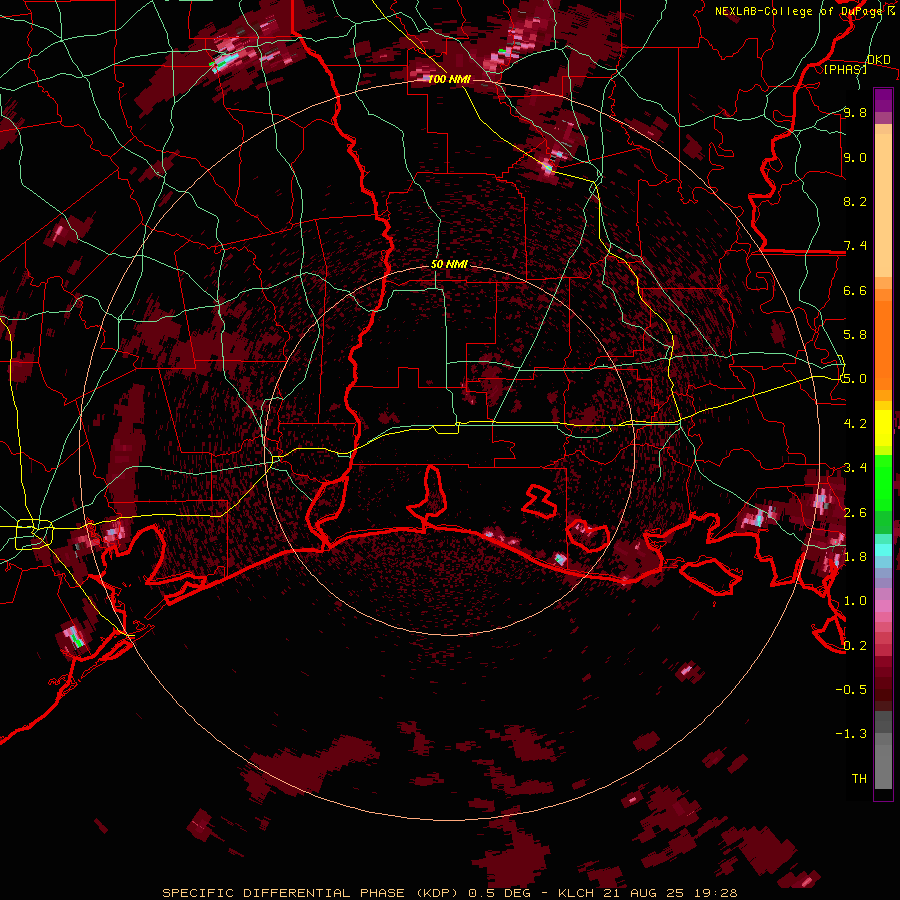The width and height of the screenshot is (900, 900).
Task: Pick the bright green color bar segment
Action: [x=883, y=482]
